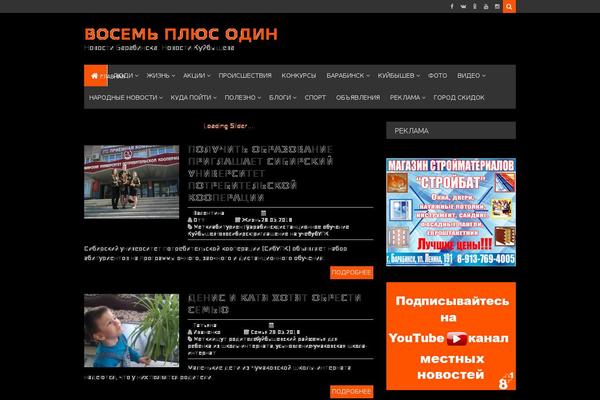600x400 pixels.
Task: Open the ФОТО menu item
Action: (x=437, y=76)
